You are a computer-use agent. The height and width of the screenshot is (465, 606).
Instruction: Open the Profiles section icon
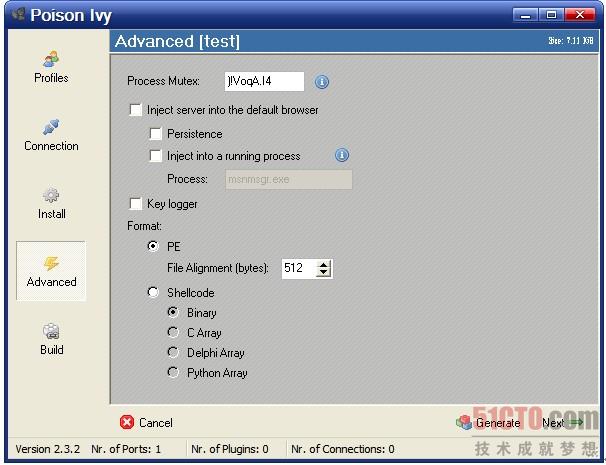51,59
